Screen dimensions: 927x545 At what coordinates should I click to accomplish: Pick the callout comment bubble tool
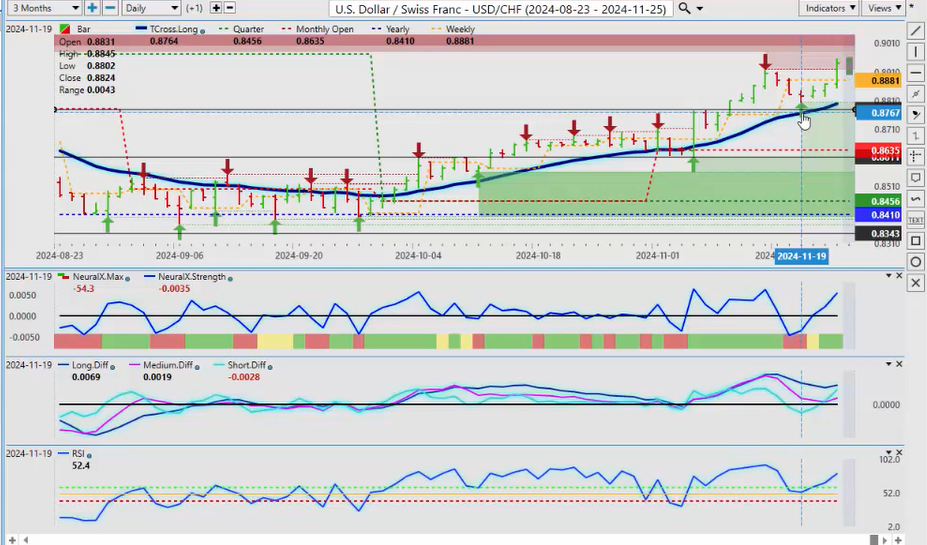pyautogui.click(x=916, y=178)
